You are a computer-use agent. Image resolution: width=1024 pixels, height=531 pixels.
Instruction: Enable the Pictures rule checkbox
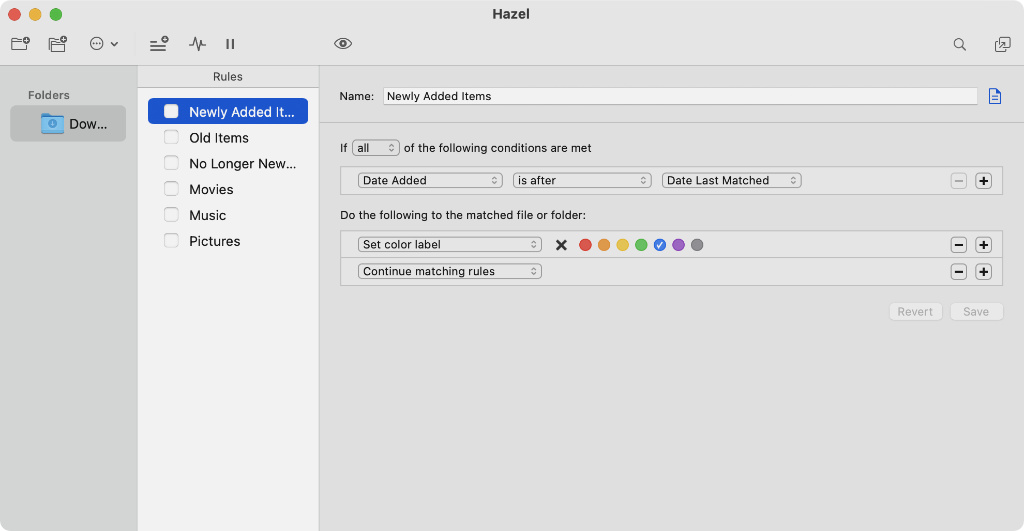tap(171, 241)
